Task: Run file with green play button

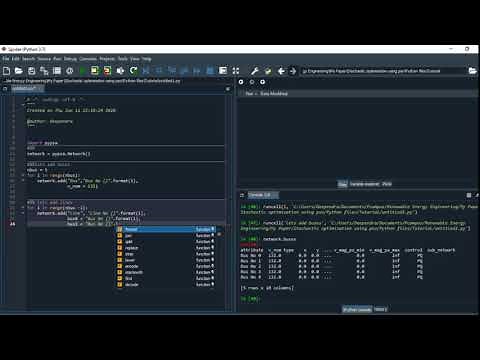Action: point(83,71)
